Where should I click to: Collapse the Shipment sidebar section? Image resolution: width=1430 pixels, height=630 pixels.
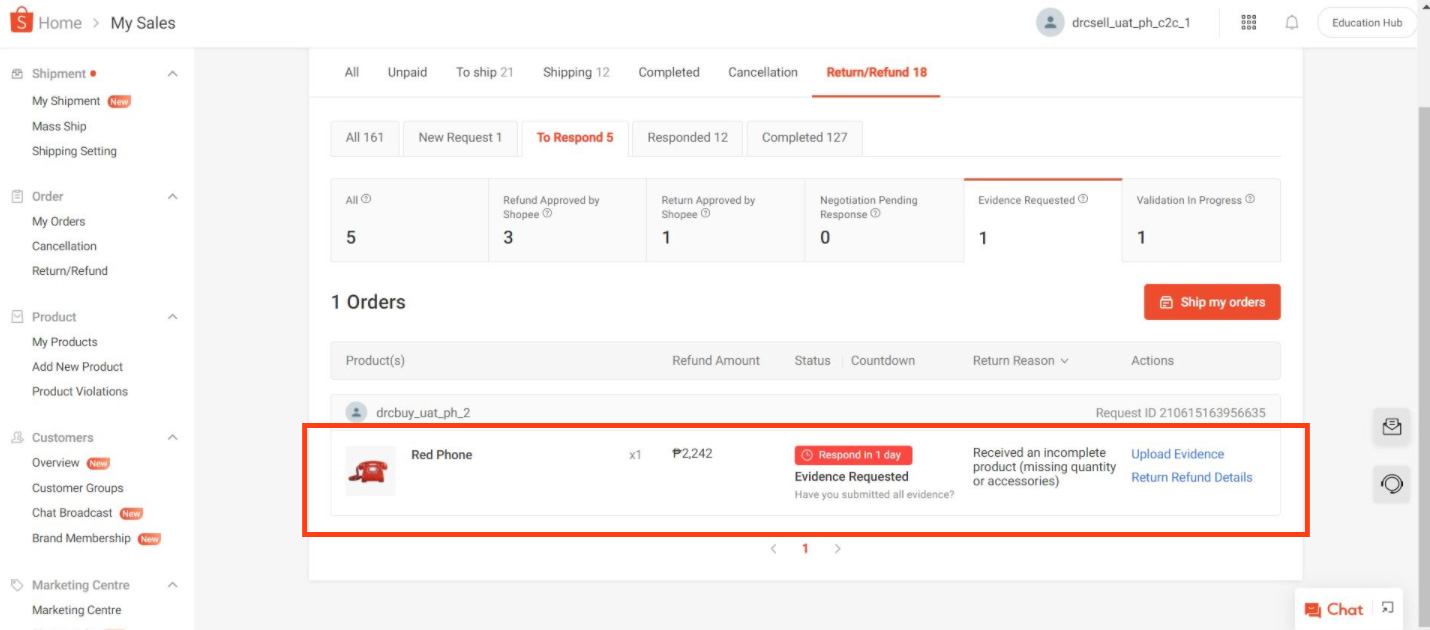point(172,73)
